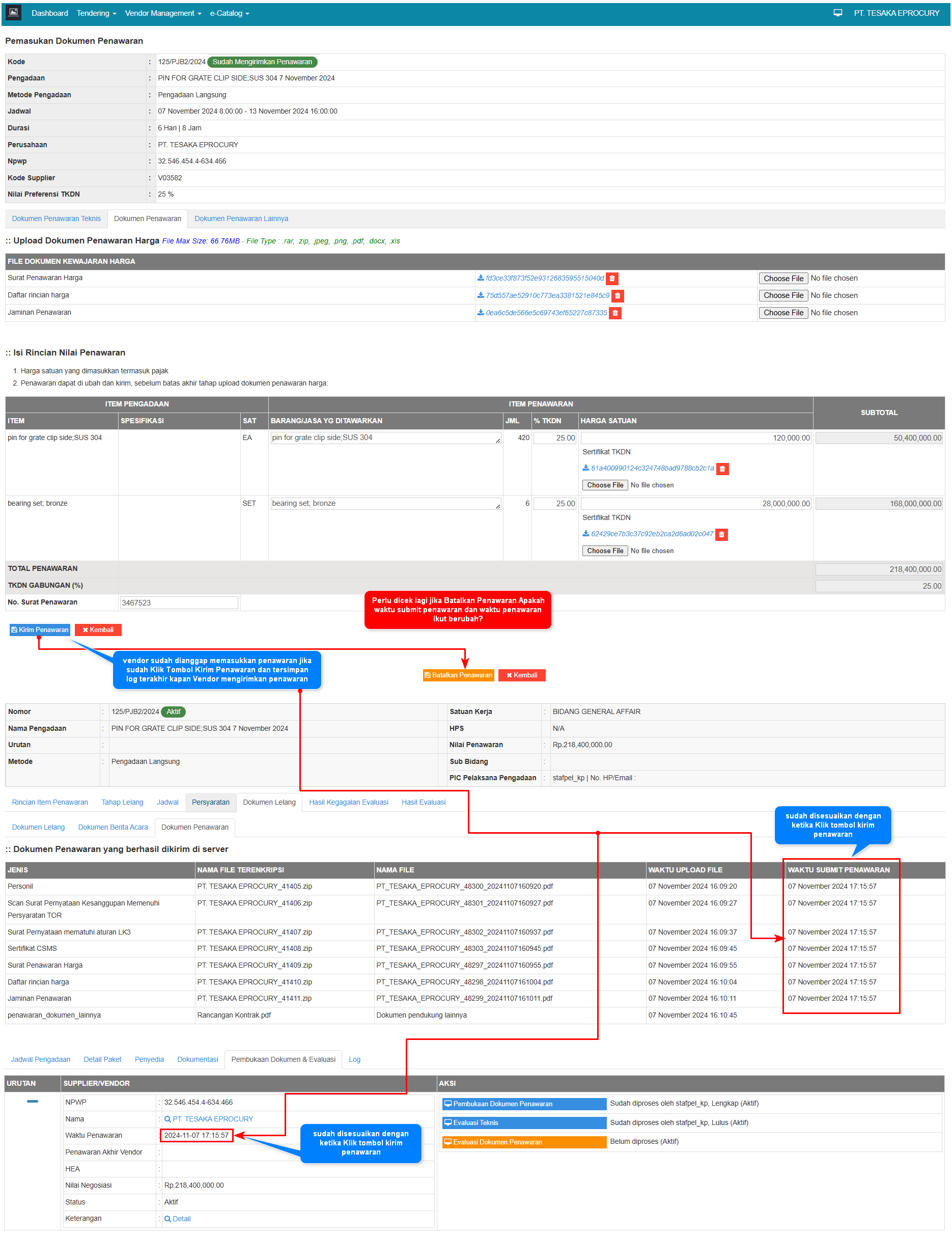952x1234 pixels.
Task: Click the No. Surat Penawaran input field
Action: (178, 603)
